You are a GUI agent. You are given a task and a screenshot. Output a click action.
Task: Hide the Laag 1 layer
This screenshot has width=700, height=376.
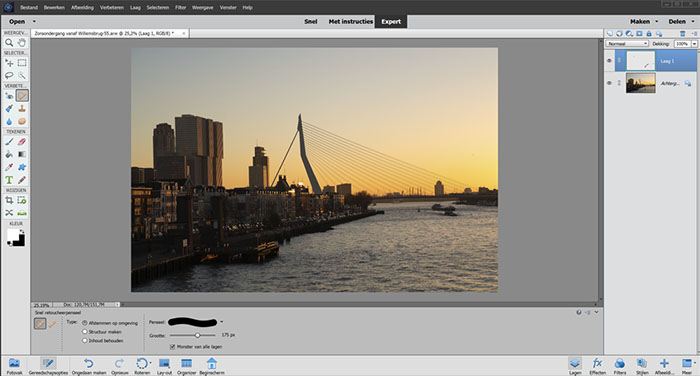pyautogui.click(x=609, y=61)
